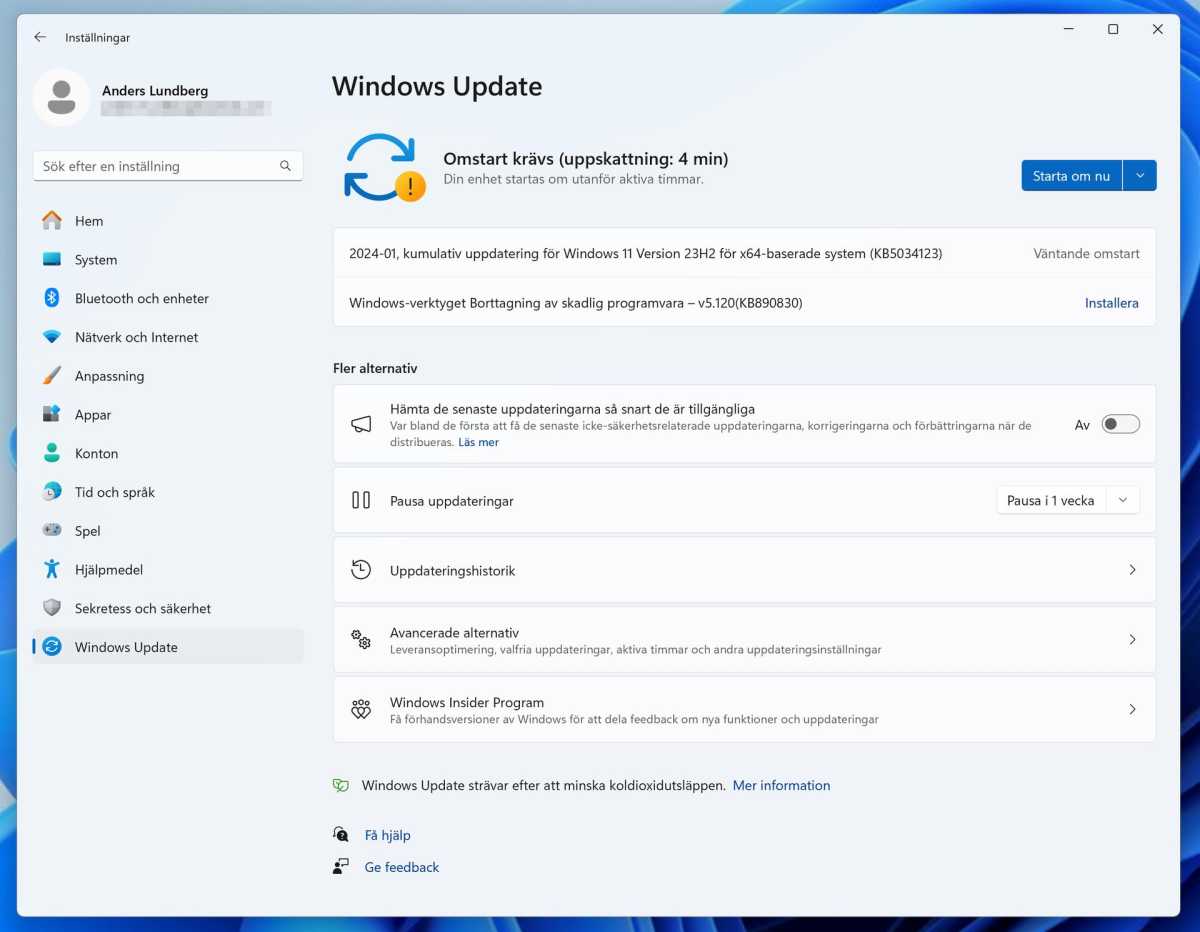Click the Ge feedback person icon
This screenshot has height=932, width=1200.
(341, 867)
